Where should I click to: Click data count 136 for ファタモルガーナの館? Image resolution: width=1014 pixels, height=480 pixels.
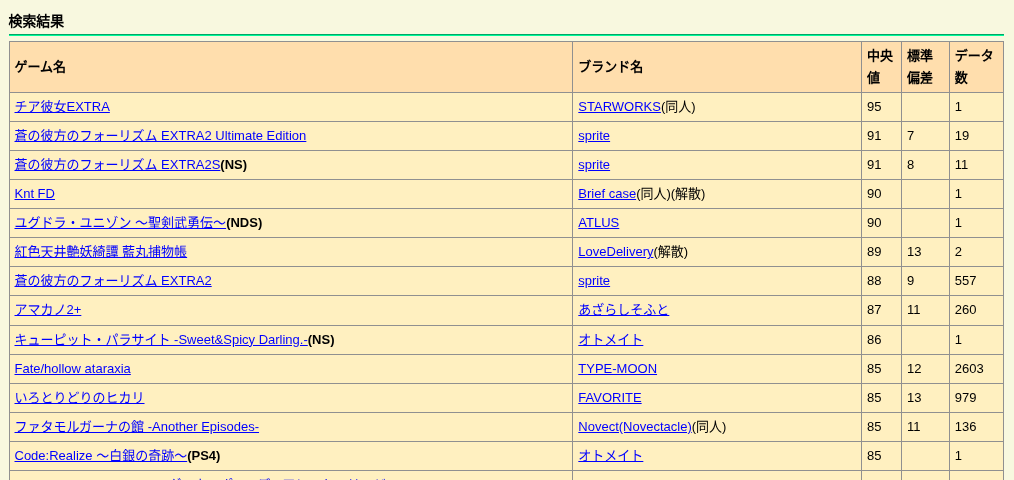(965, 427)
